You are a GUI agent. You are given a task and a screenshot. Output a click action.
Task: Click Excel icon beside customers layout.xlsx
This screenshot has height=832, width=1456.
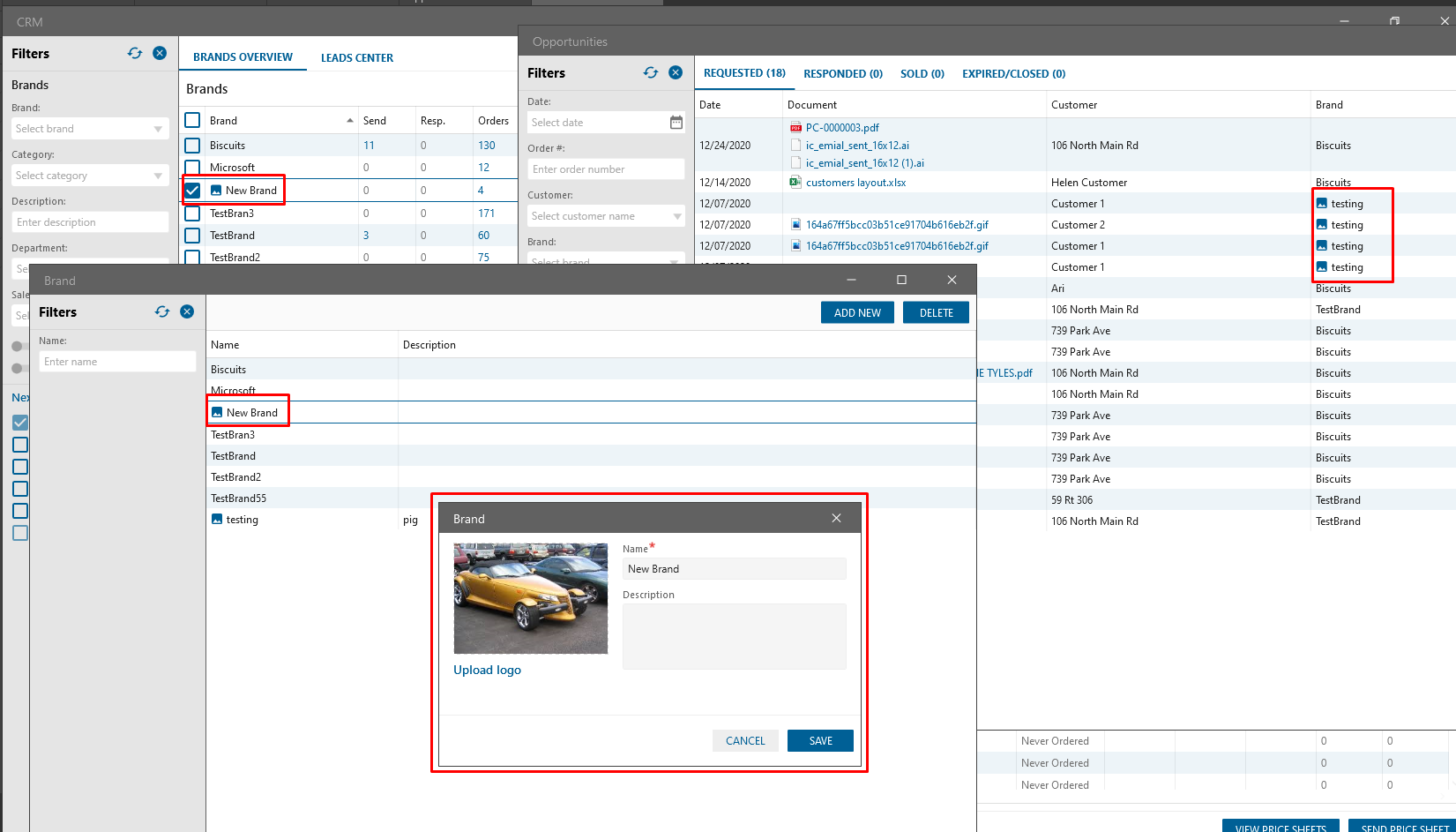point(795,183)
